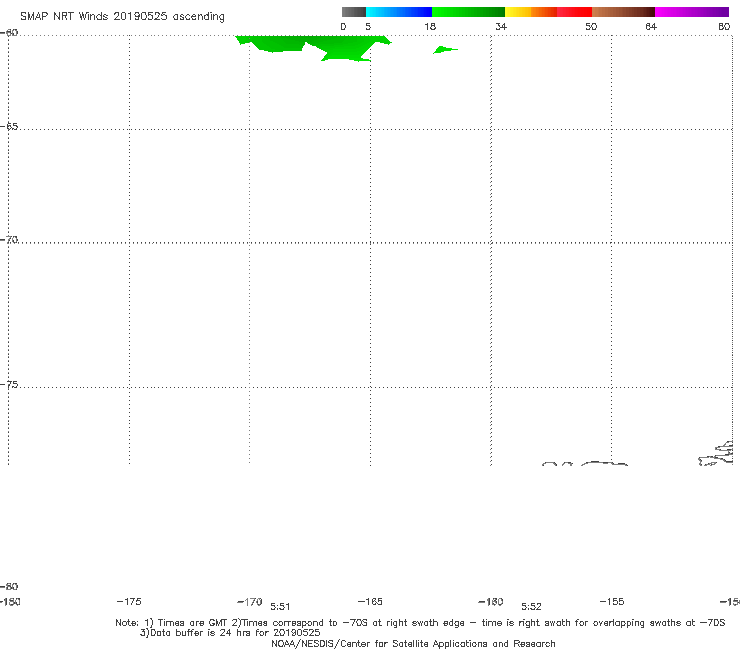
Task: Click the gray segment of the wind color bar
Action: [x=353, y=12]
